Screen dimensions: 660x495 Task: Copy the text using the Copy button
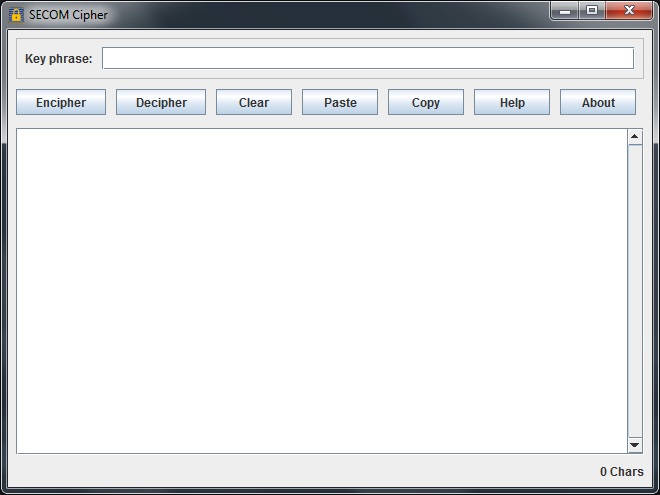[426, 102]
